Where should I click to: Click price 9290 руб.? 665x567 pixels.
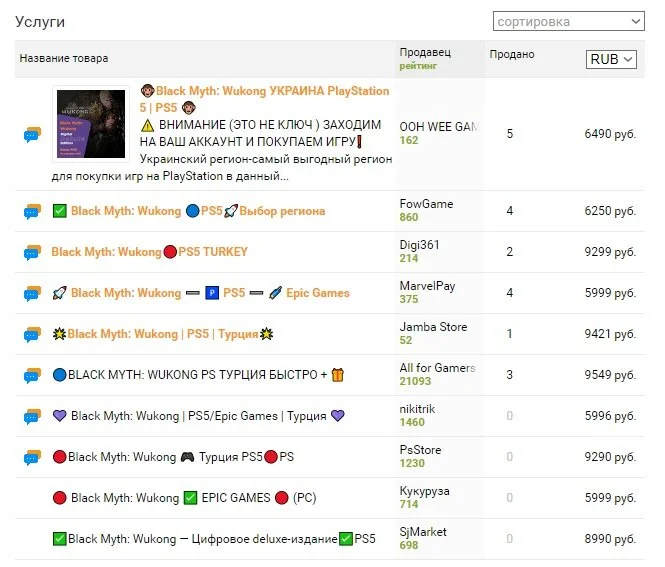click(610, 457)
